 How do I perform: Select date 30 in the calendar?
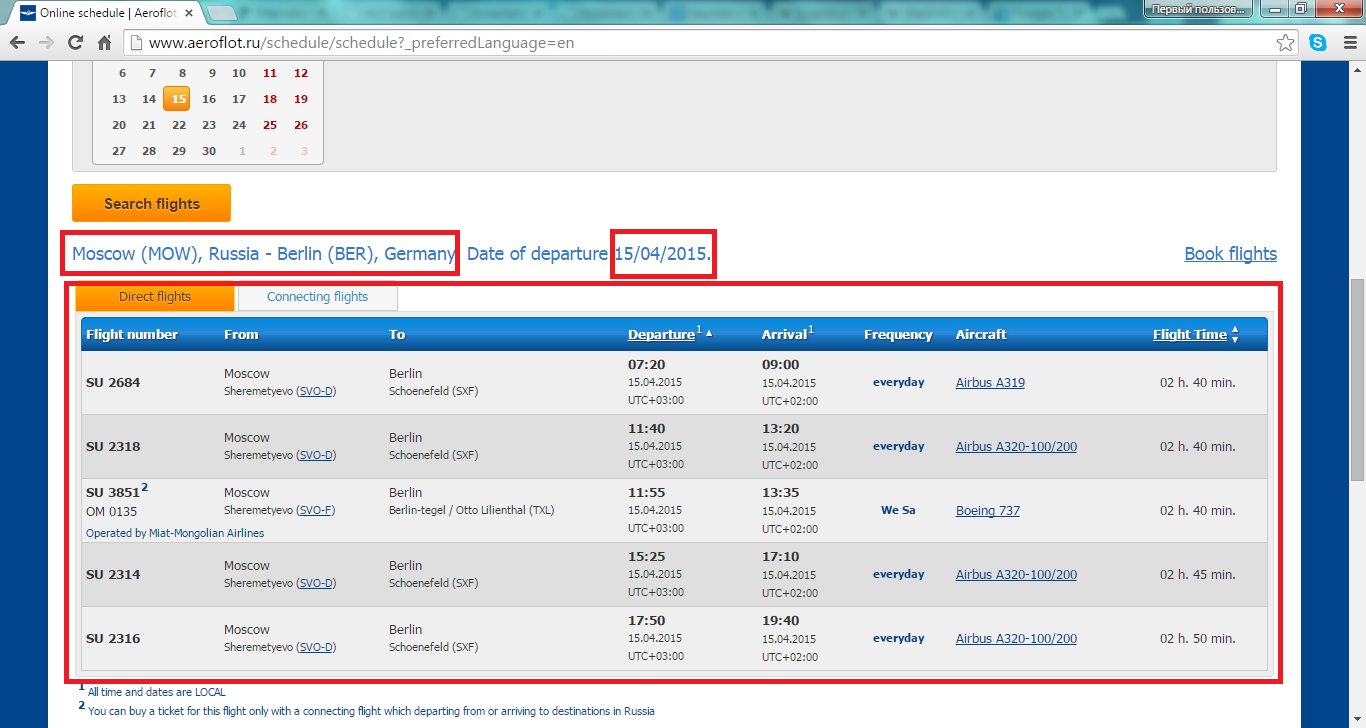(x=209, y=151)
